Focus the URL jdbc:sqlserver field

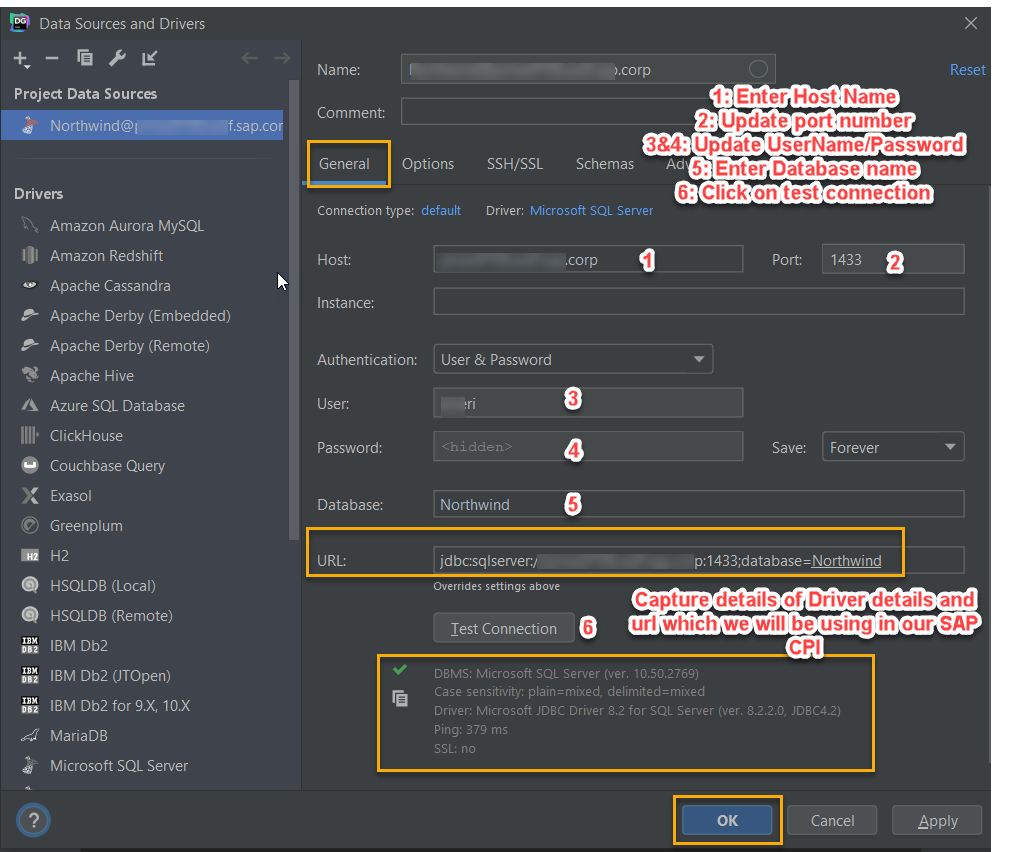[x=699, y=560]
